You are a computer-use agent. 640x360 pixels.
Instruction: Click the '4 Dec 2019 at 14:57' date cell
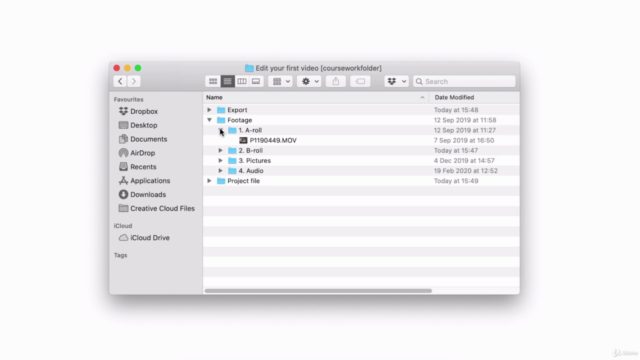(464, 160)
